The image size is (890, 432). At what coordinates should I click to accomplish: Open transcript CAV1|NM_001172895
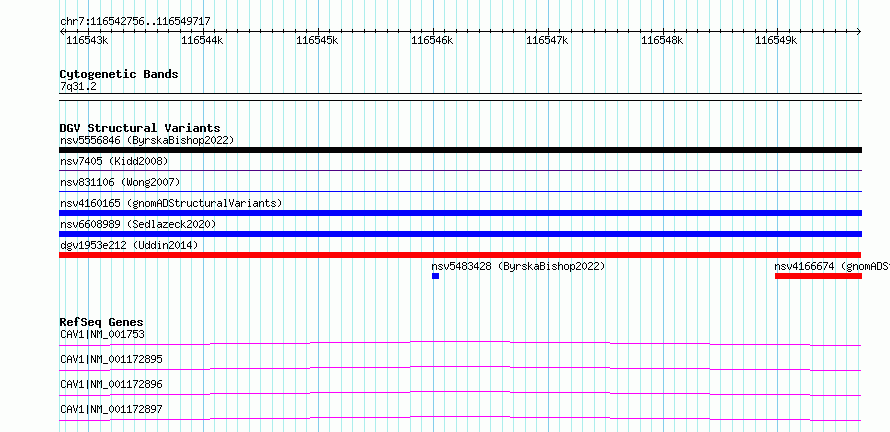pos(111,359)
